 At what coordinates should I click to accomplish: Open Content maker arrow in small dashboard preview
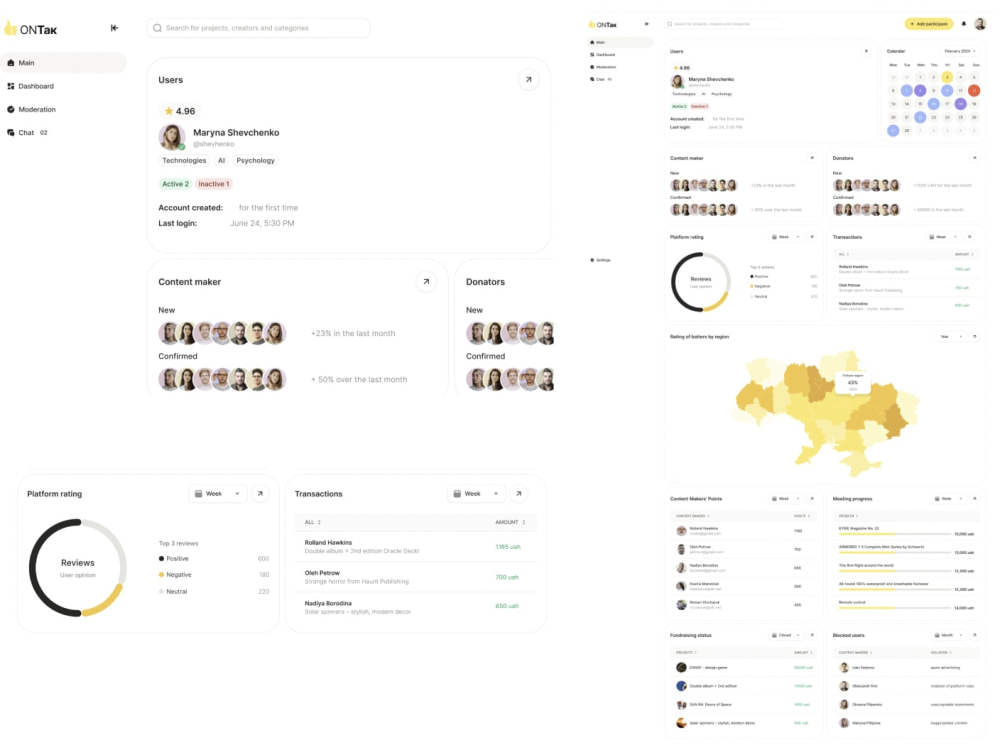tap(812, 158)
